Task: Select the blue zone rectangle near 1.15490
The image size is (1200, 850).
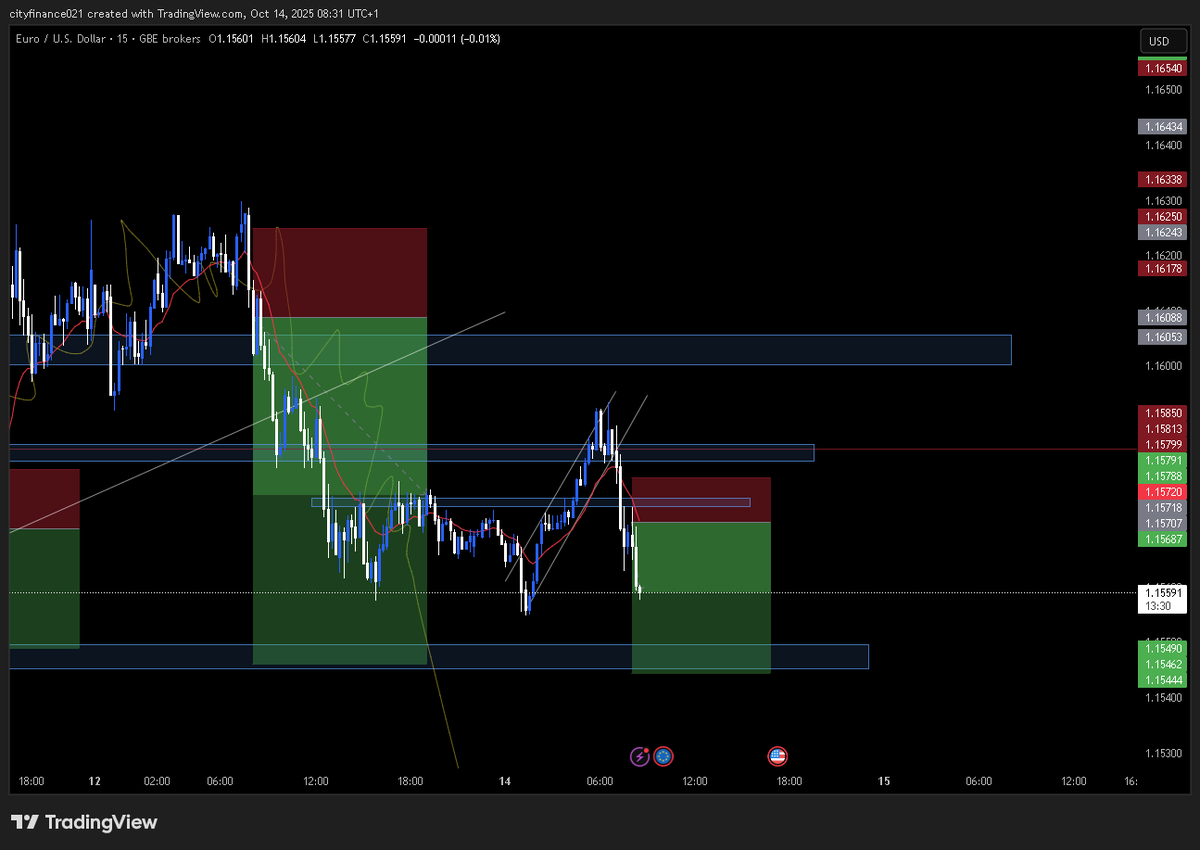Action: 439,656
